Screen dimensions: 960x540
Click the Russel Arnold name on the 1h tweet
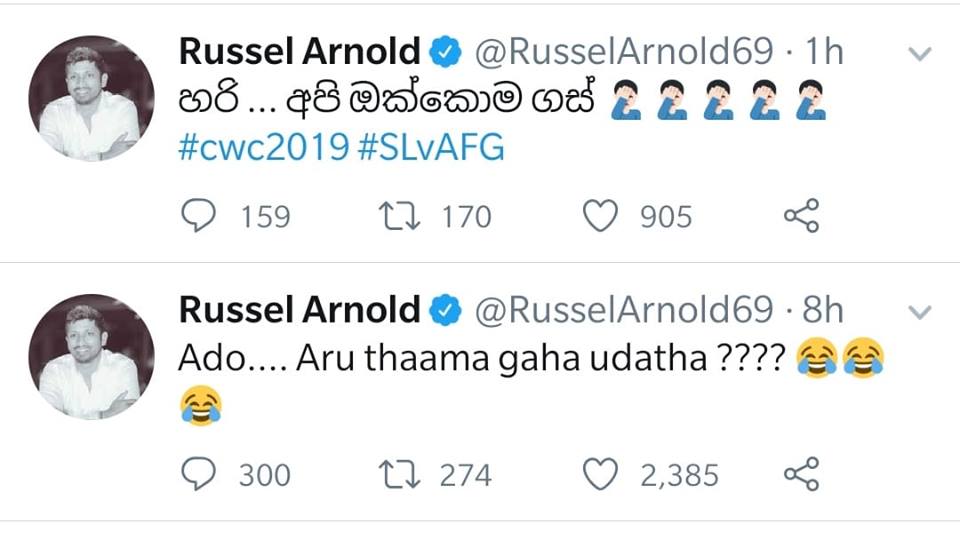pos(299,51)
